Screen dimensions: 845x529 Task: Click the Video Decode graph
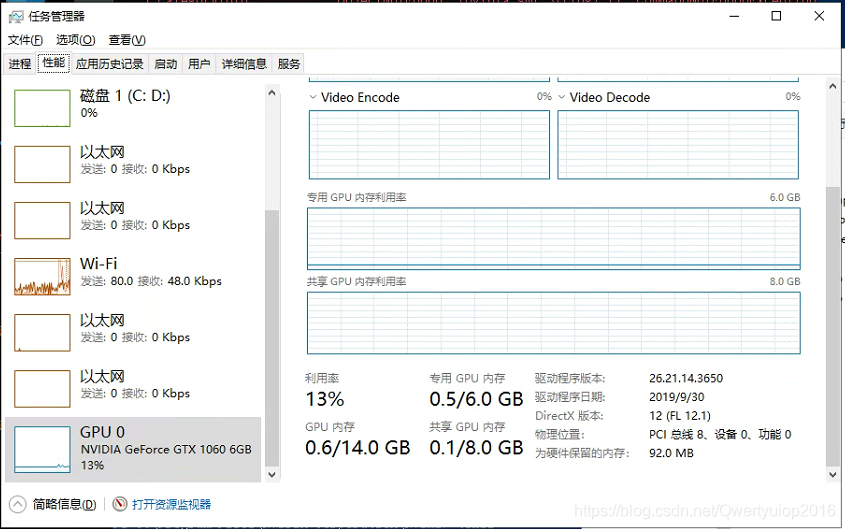pos(678,144)
